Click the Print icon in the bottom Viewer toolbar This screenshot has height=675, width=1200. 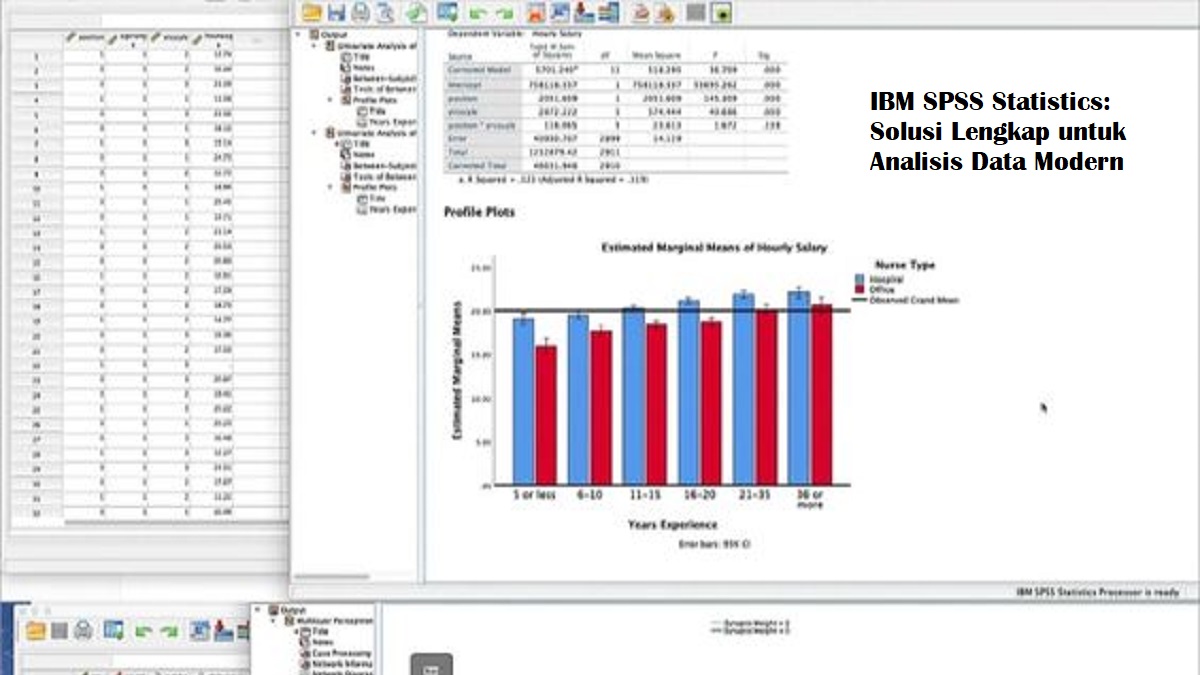tap(84, 631)
